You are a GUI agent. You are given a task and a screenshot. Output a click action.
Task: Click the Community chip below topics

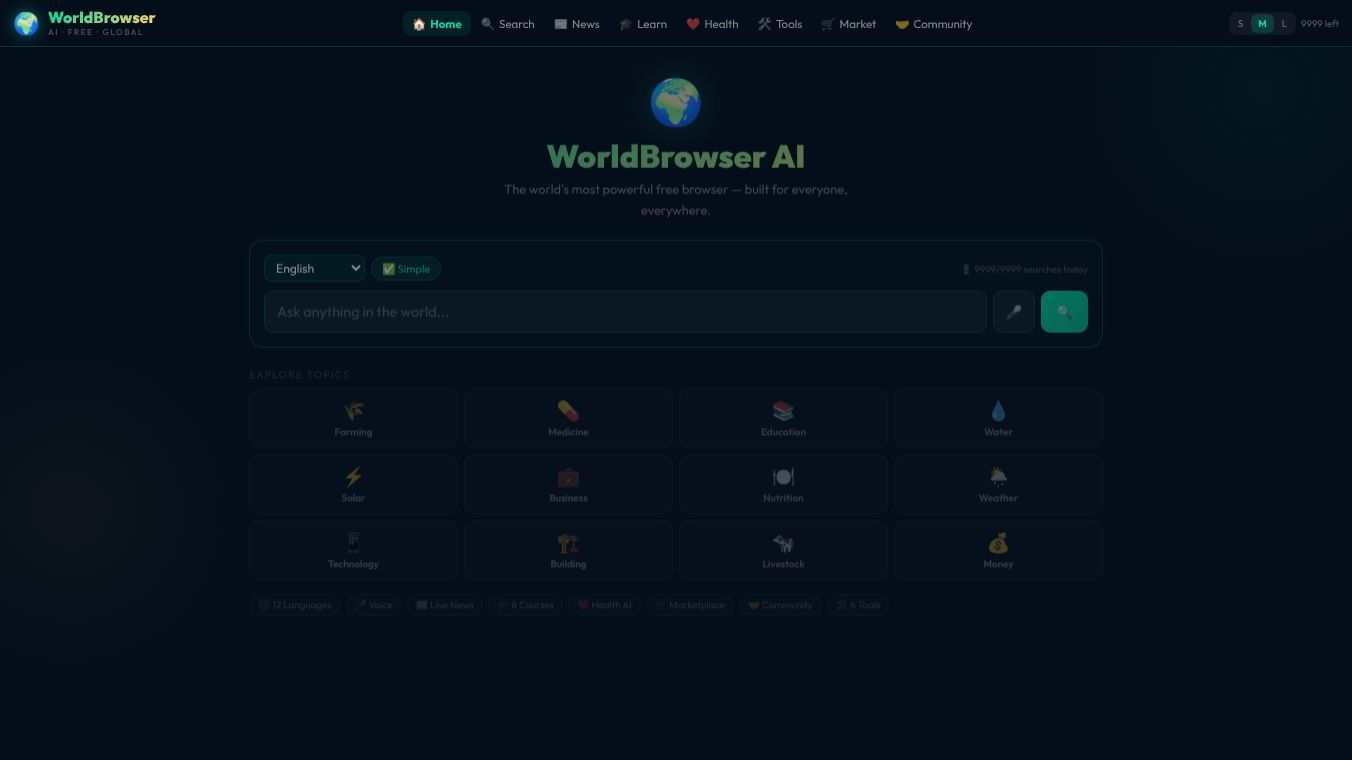point(780,605)
